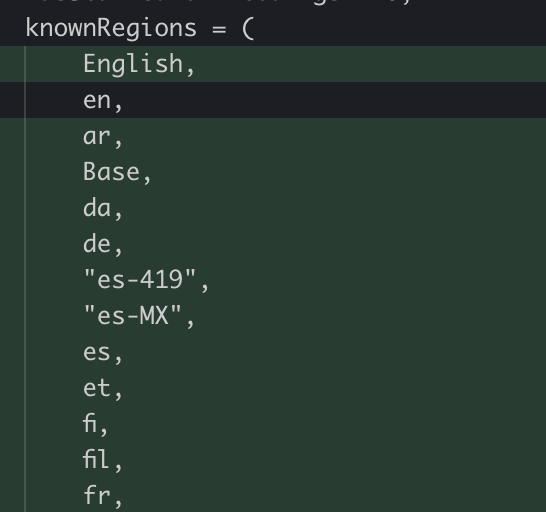Click the de region code
Viewport: 546px width, 512px height.
coord(97,243)
